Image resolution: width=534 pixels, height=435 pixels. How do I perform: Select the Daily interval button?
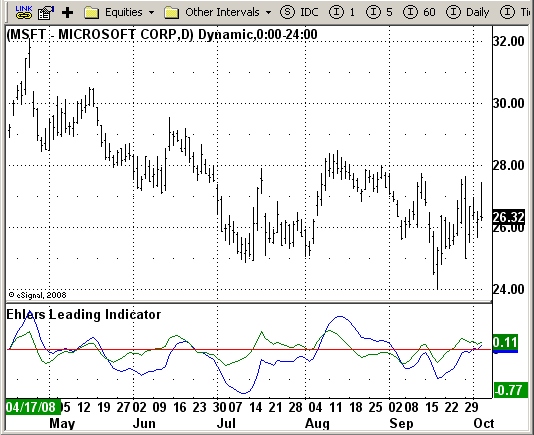pos(468,13)
